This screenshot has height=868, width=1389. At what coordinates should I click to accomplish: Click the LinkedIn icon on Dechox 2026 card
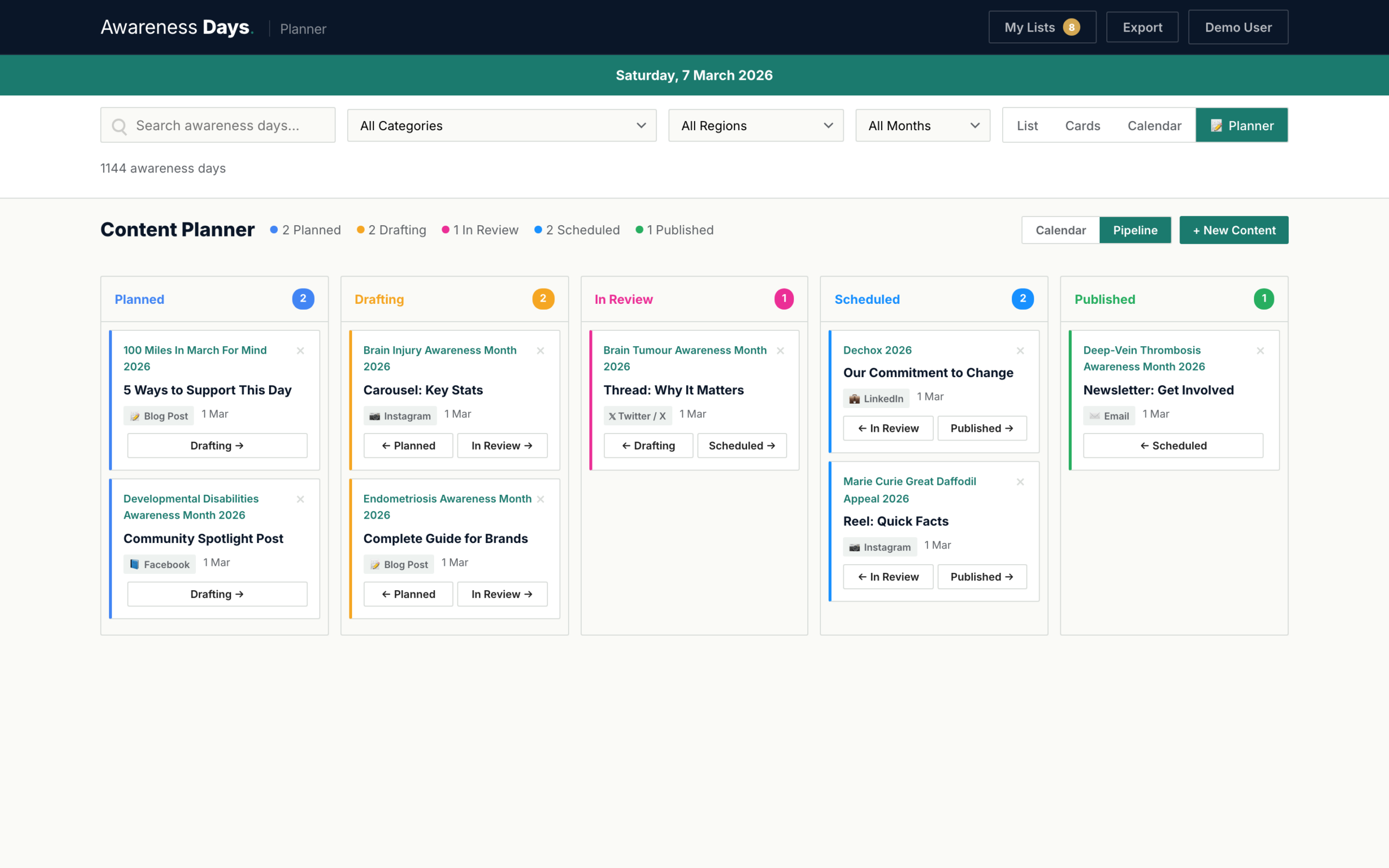[853, 398]
